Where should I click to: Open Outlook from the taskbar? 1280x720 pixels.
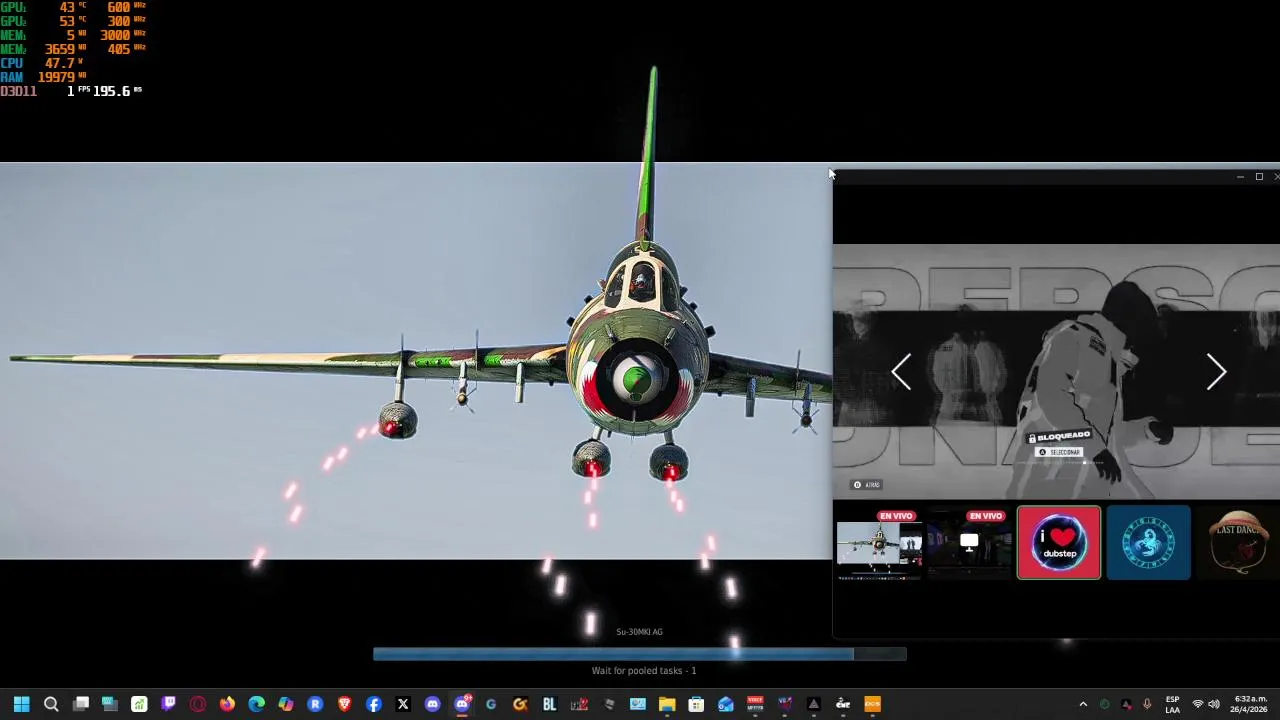click(725, 704)
